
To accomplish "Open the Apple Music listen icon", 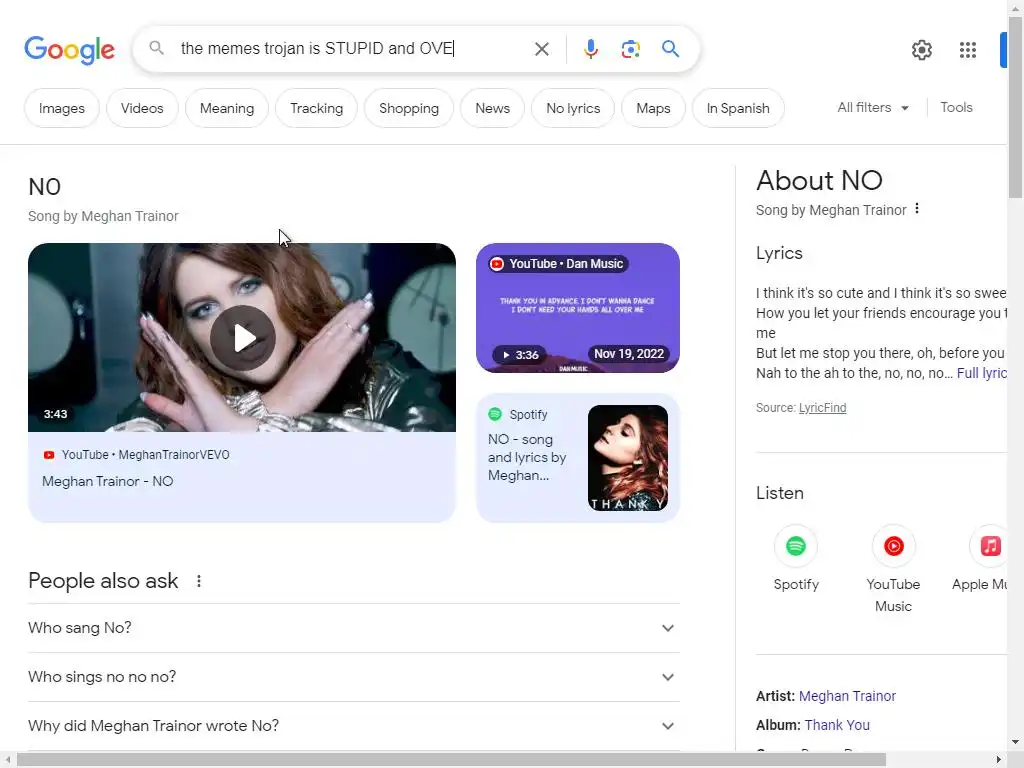I will (x=990, y=546).
